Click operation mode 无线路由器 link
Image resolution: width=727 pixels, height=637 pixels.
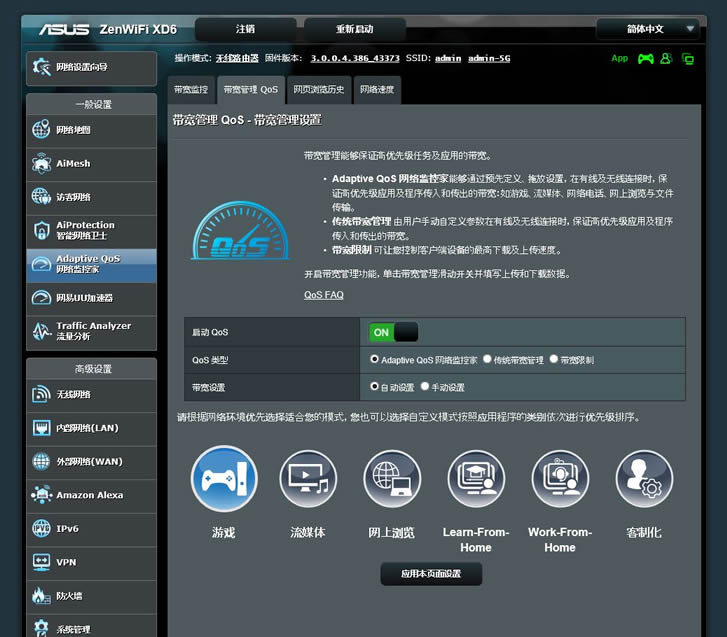(x=237, y=58)
